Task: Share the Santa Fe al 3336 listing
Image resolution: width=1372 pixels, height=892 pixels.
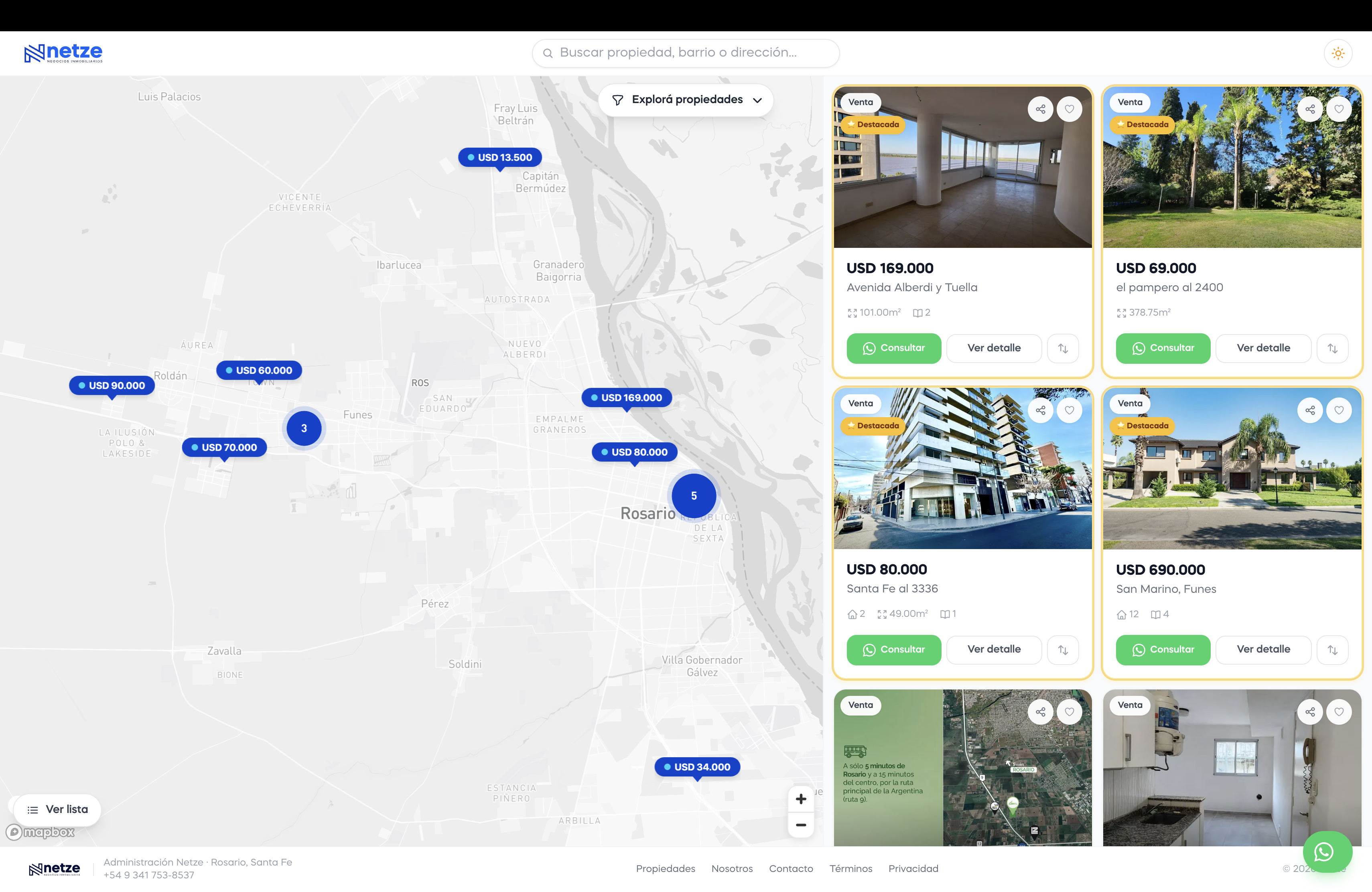Action: pyautogui.click(x=1041, y=410)
